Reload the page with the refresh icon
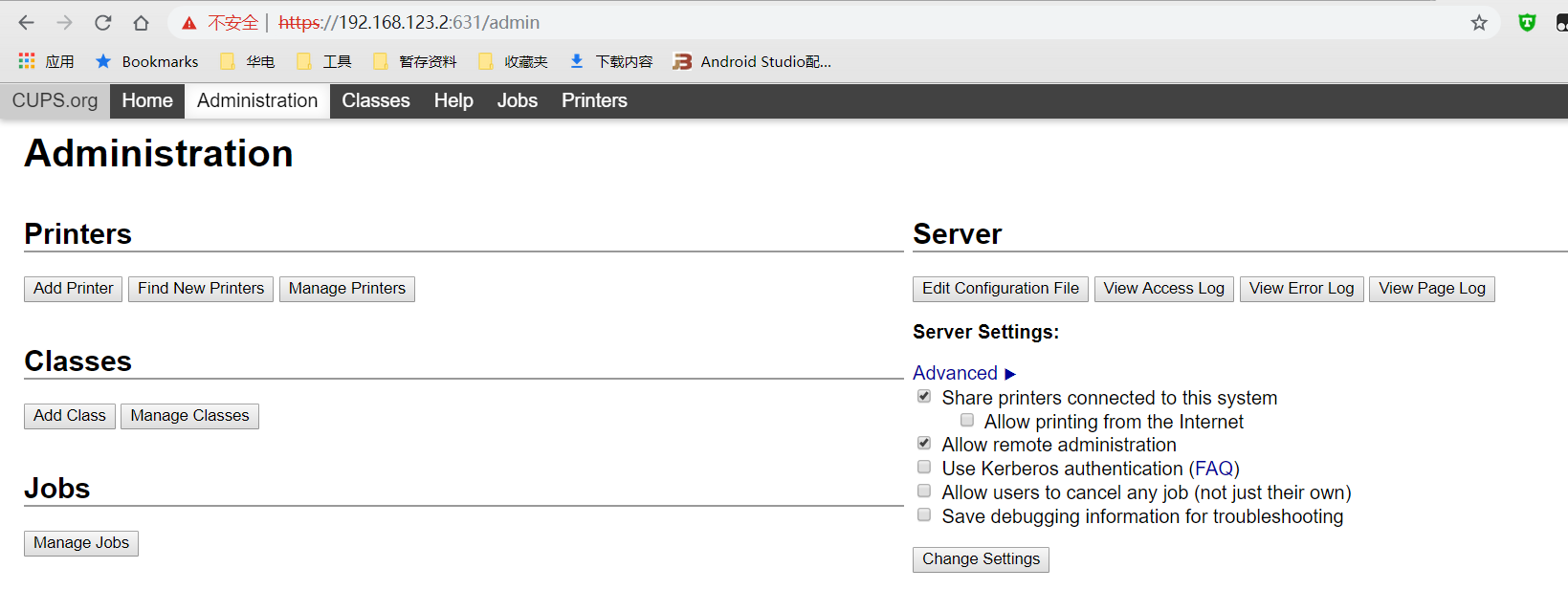Viewport: 1568px width, 590px height. click(102, 22)
